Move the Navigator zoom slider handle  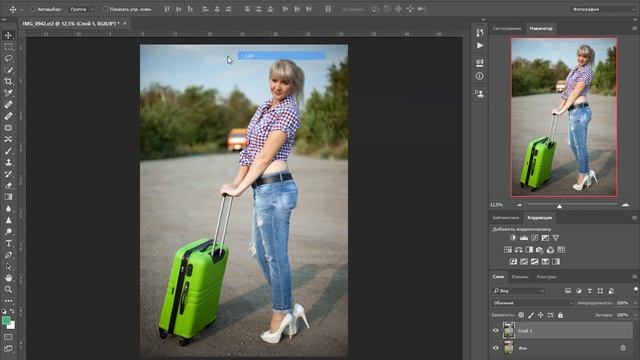coord(560,206)
